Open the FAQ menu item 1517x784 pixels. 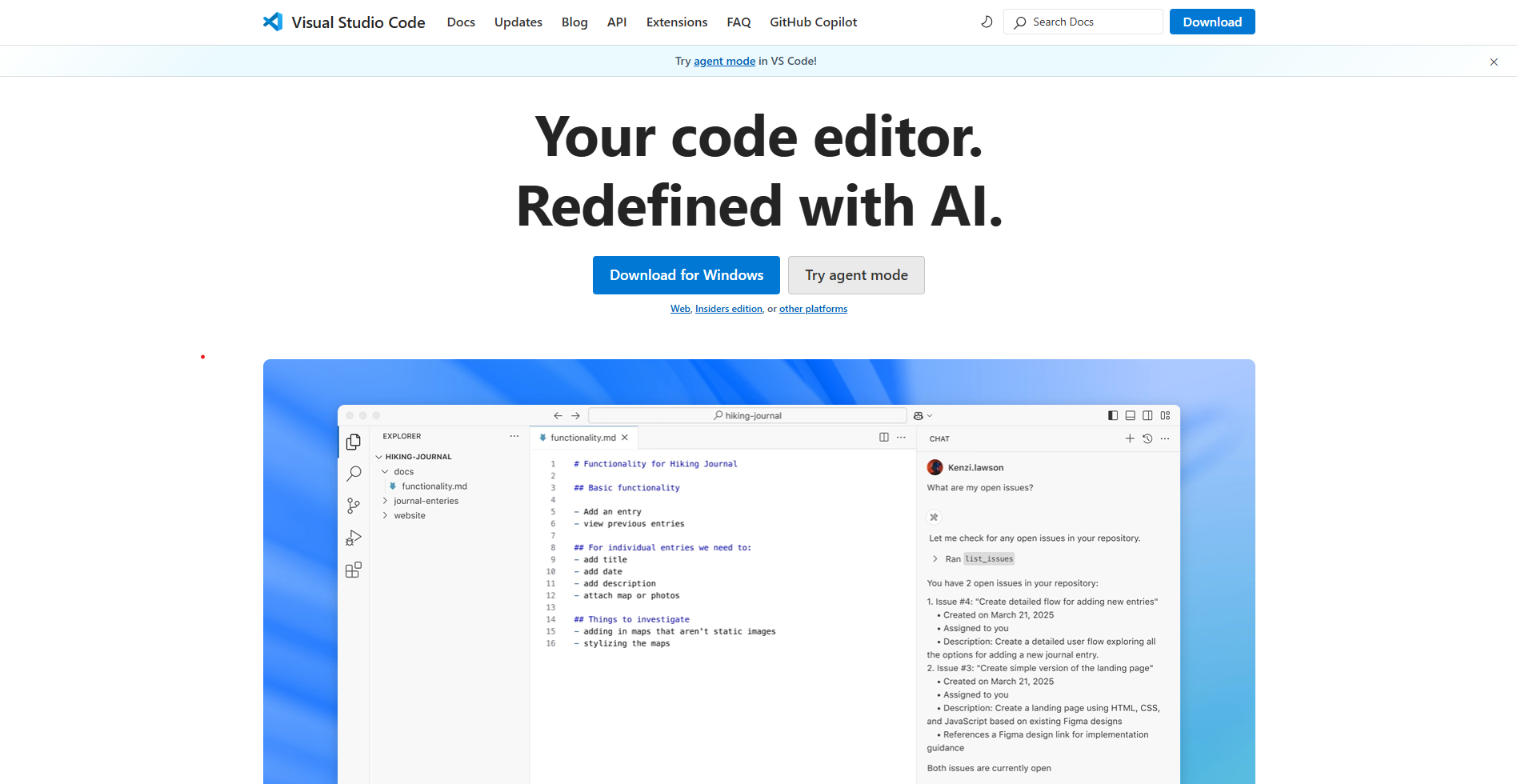pyautogui.click(x=738, y=22)
